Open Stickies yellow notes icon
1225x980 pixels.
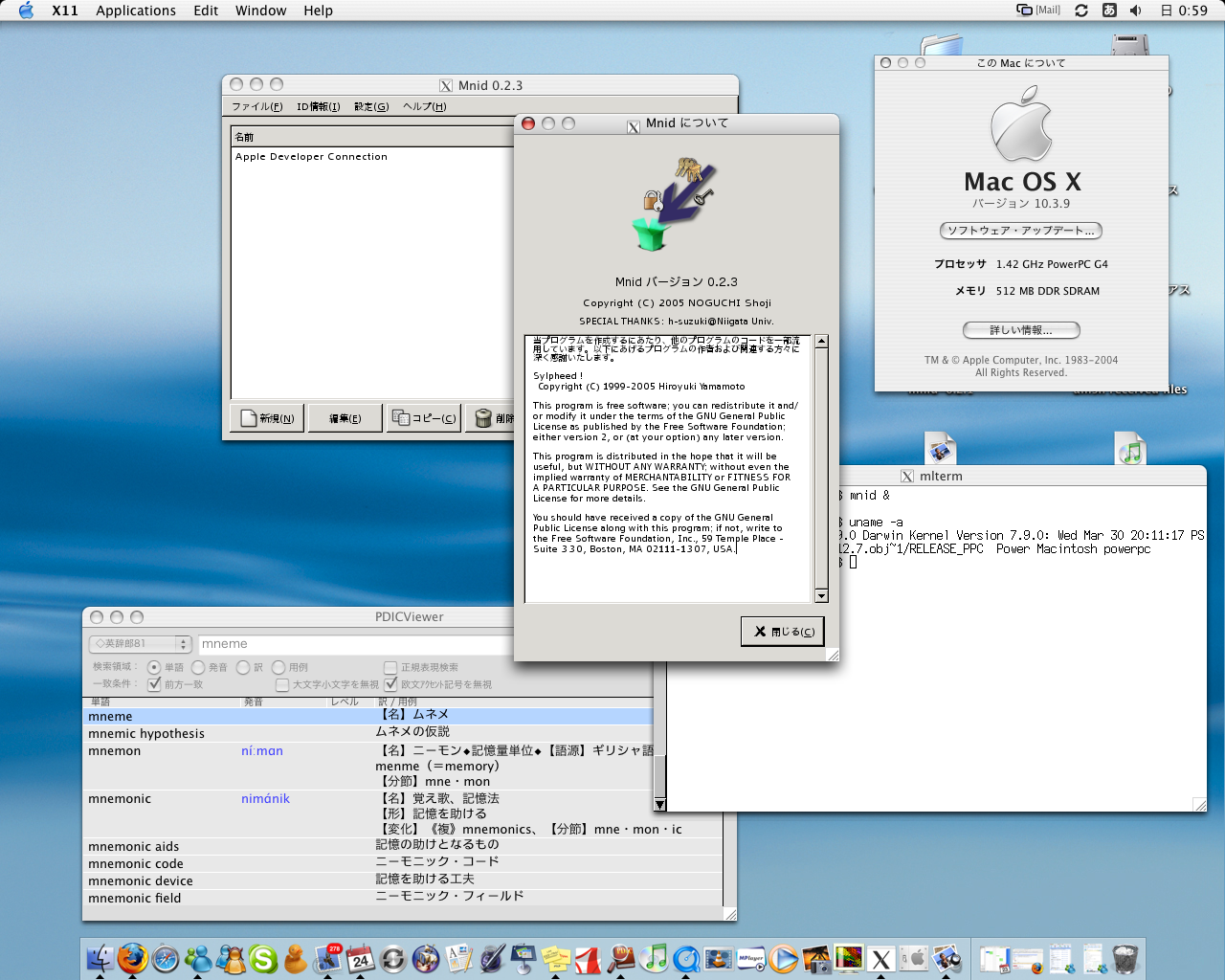(556, 957)
